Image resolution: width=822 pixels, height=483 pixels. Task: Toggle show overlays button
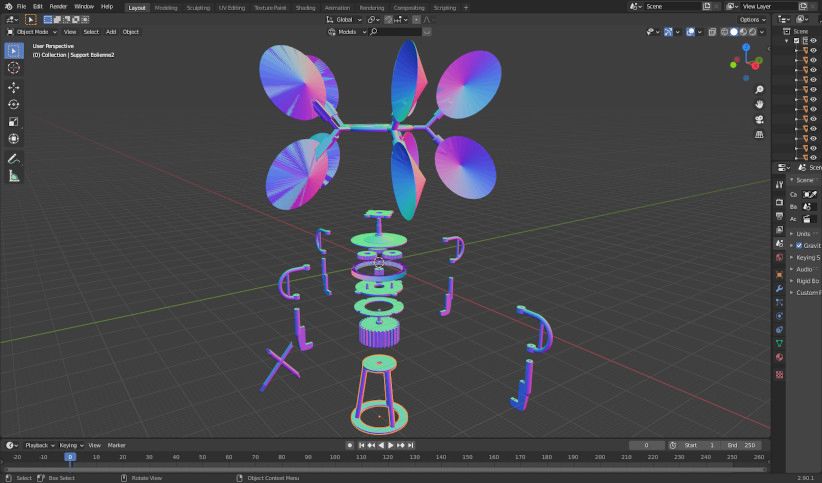[690, 32]
